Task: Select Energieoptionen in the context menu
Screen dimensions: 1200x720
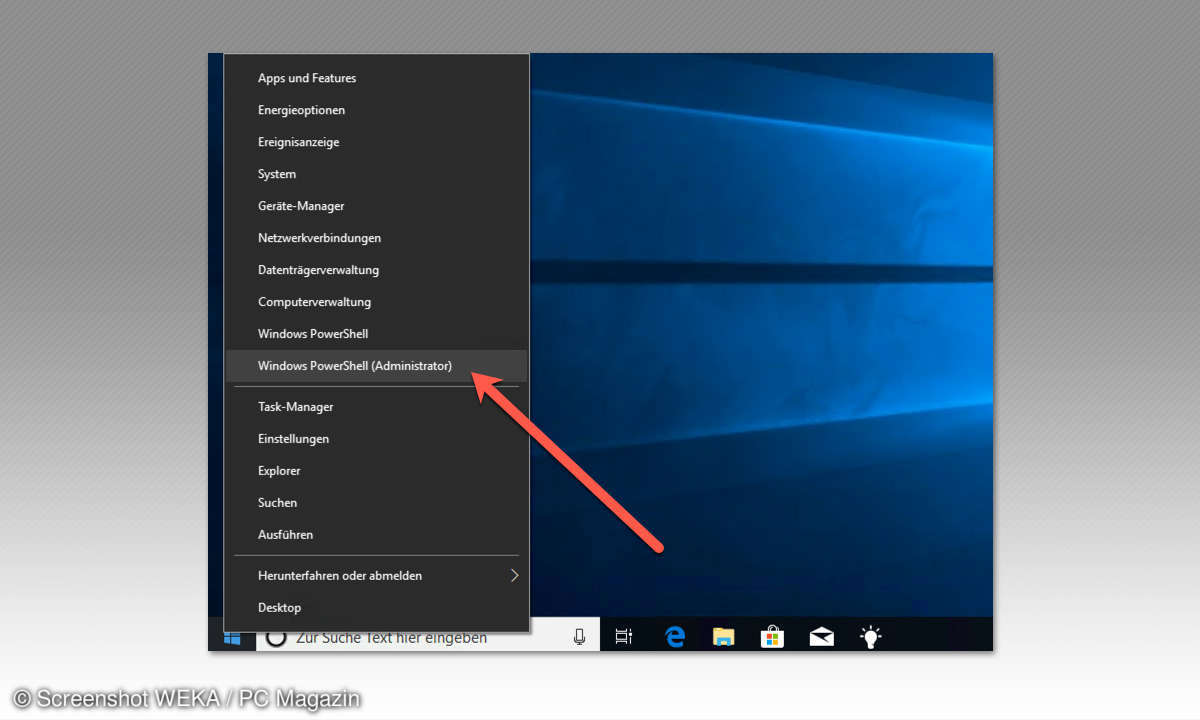Action: point(376,110)
